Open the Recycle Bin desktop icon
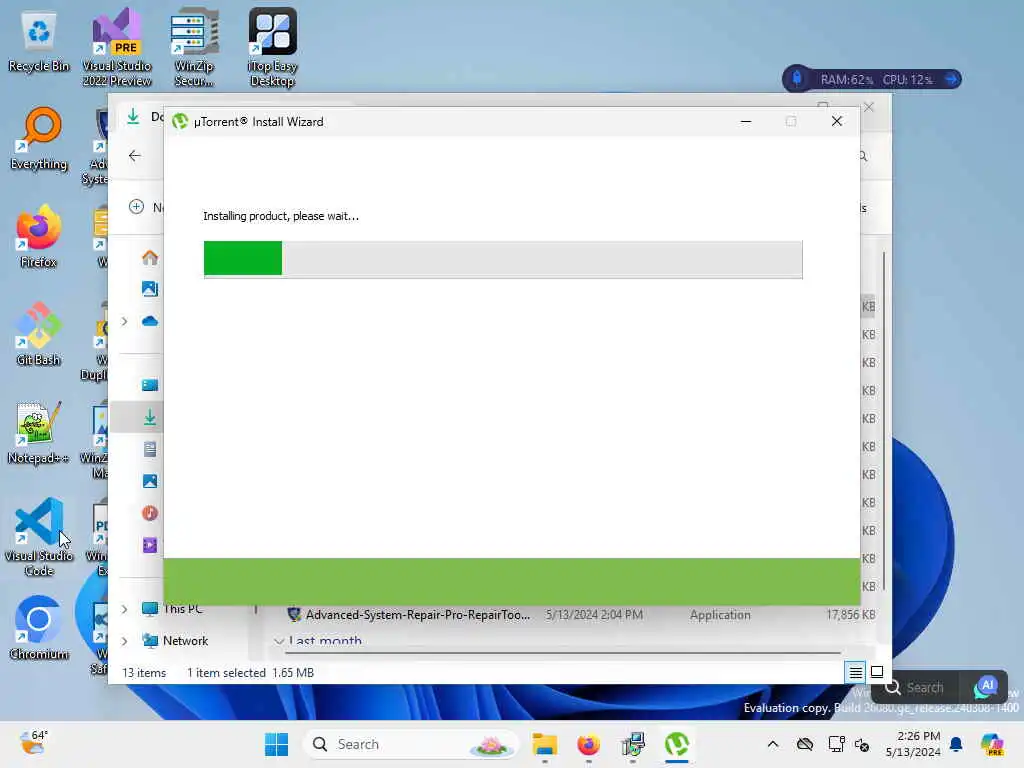The height and width of the screenshot is (768, 1024). [x=39, y=40]
